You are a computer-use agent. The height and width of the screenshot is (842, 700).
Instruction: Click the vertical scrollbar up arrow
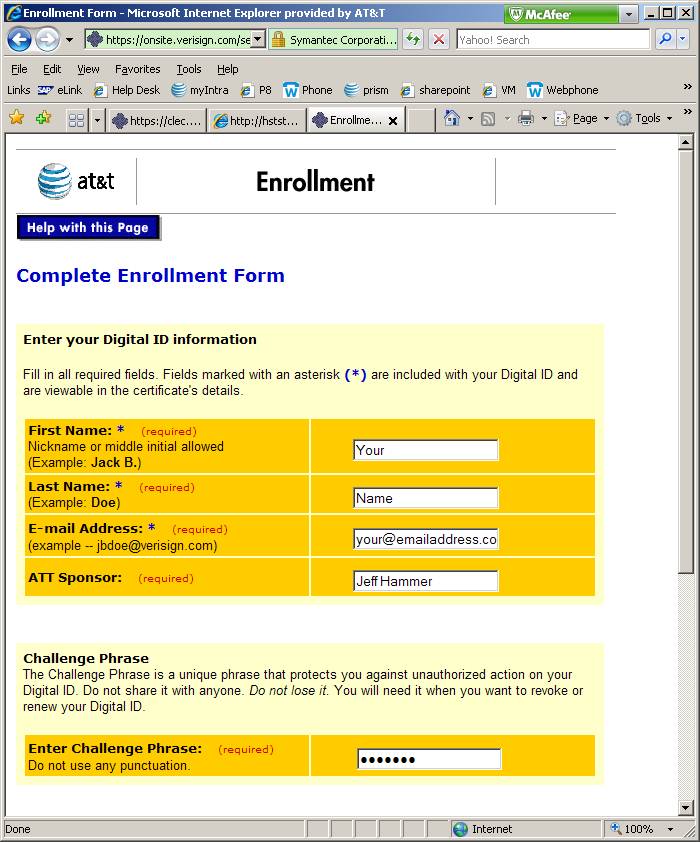click(x=686, y=142)
